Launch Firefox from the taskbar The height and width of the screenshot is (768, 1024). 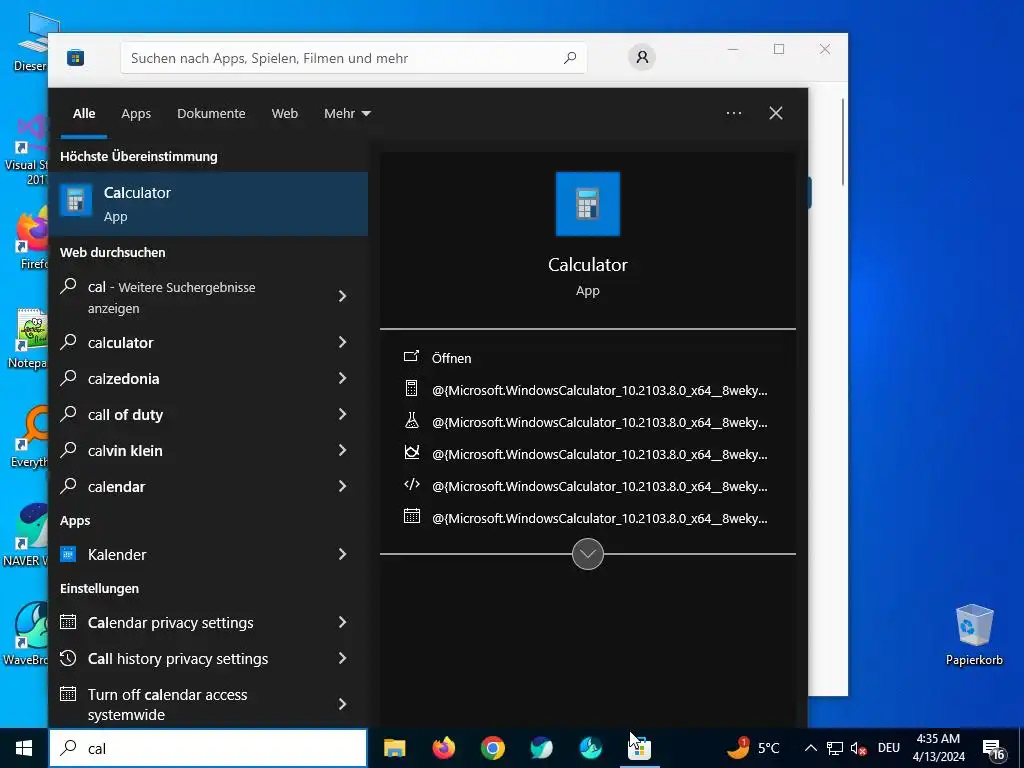(443, 748)
